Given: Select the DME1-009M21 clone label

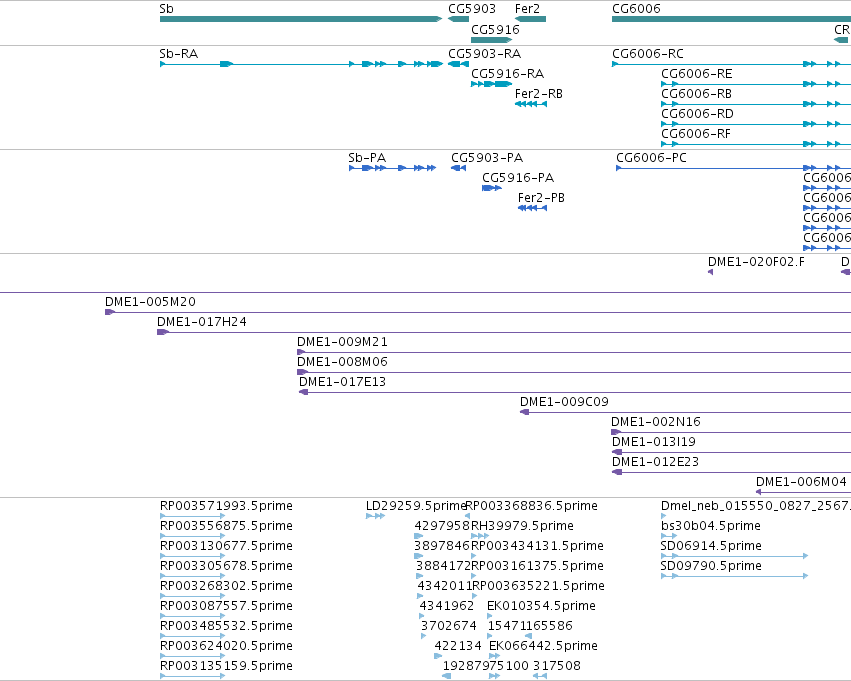Looking at the screenshot, I should point(342,342).
